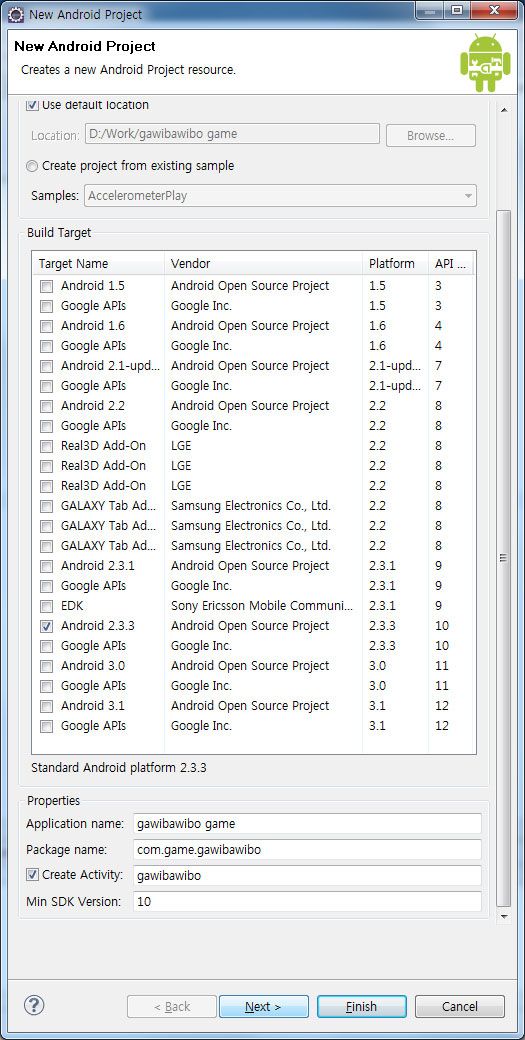Screen dimensions: 525x1040
Task: Click the Back button
Action: pos(172,1006)
